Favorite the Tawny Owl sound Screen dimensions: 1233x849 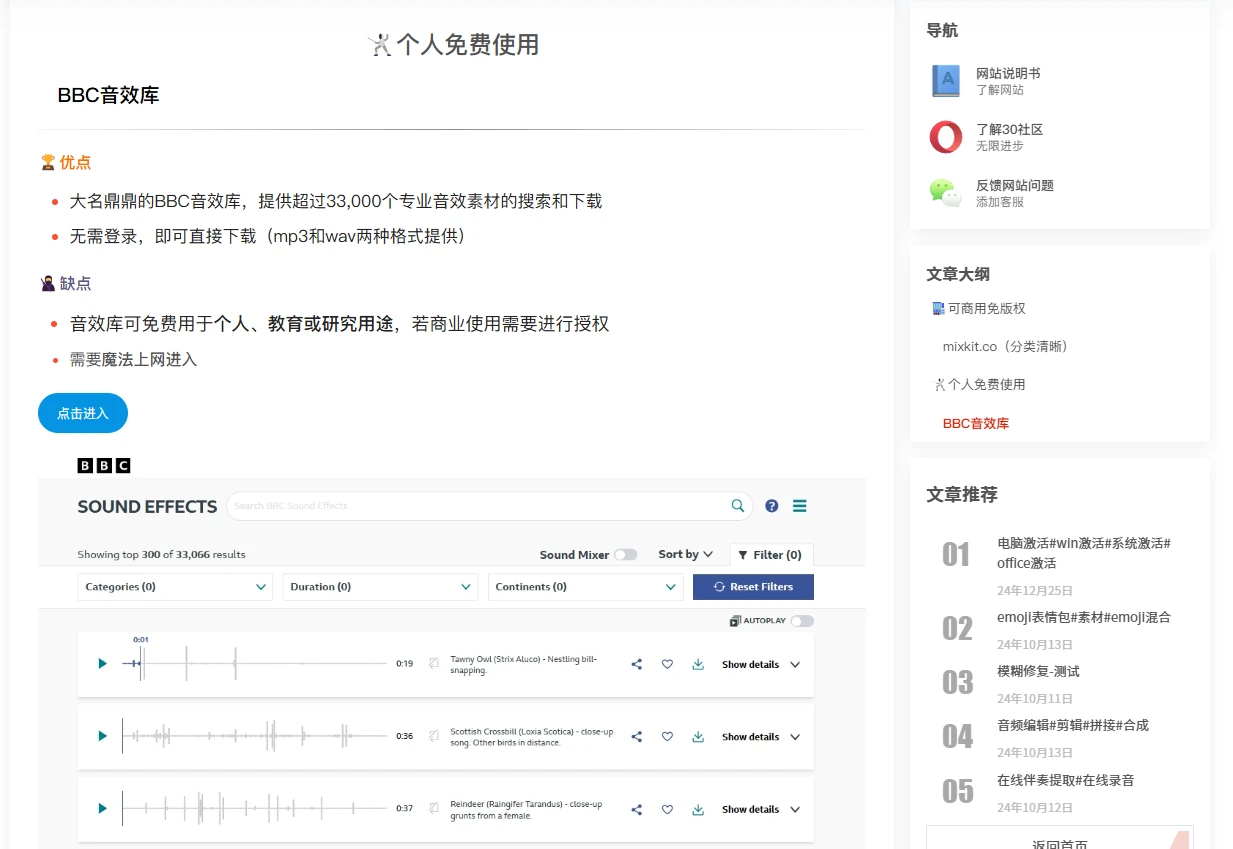click(x=668, y=664)
